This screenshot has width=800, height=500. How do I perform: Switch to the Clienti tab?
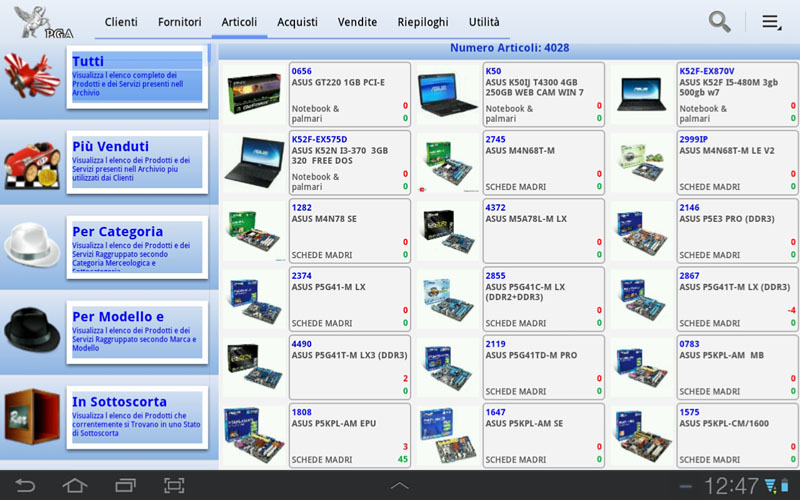[x=121, y=22]
